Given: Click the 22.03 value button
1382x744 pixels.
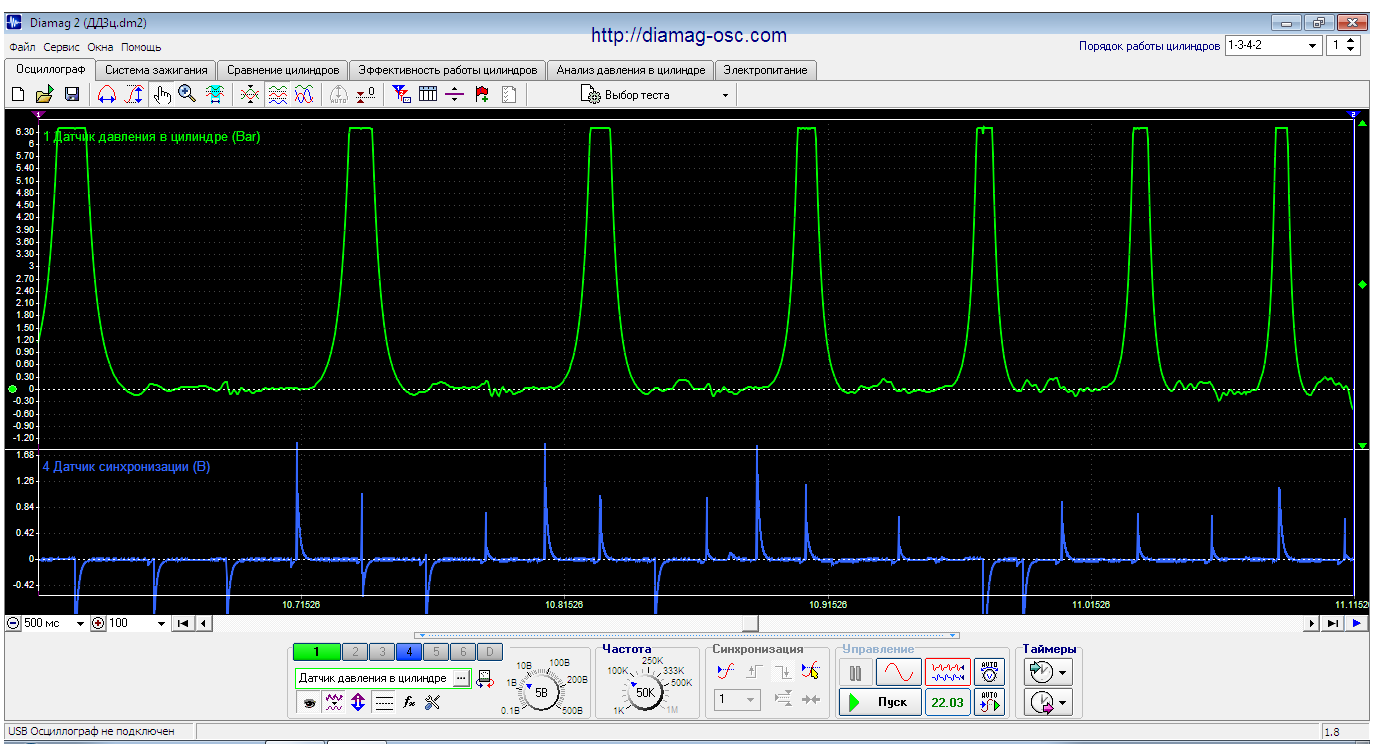Looking at the screenshot, I should (947, 702).
